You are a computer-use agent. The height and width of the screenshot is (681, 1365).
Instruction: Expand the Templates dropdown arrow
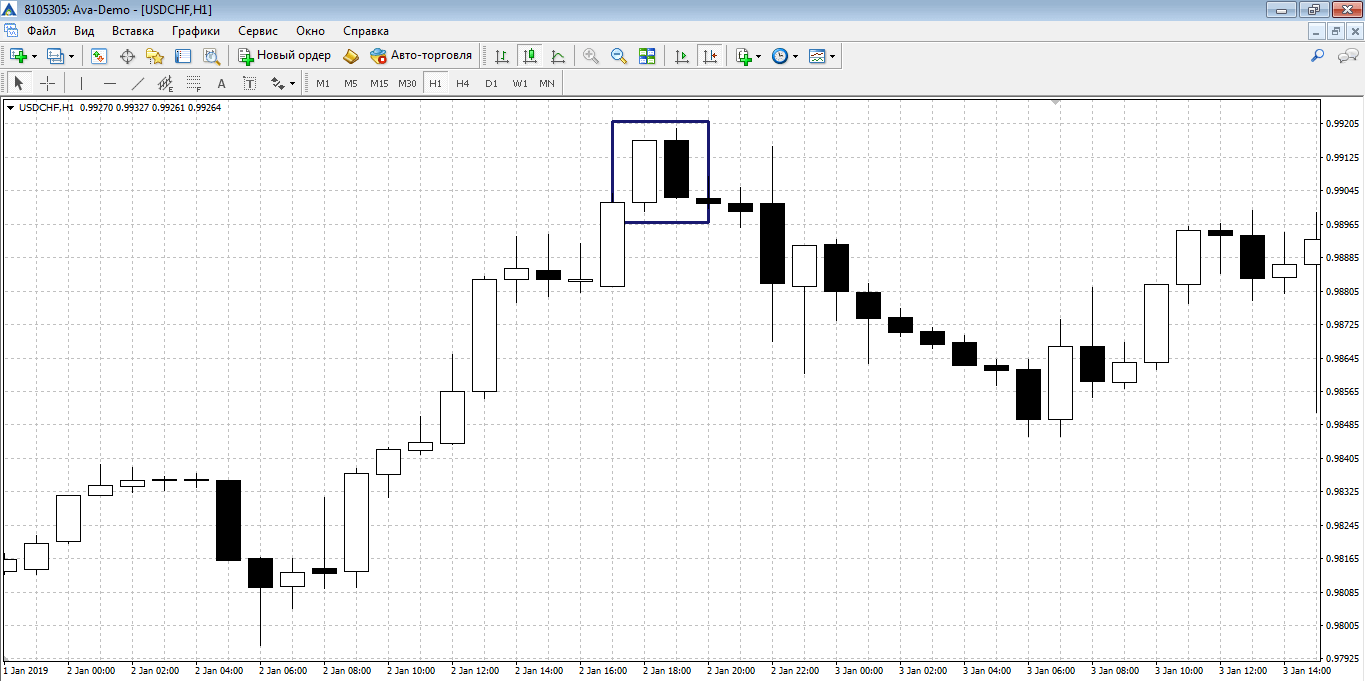(x=833, y=56)
